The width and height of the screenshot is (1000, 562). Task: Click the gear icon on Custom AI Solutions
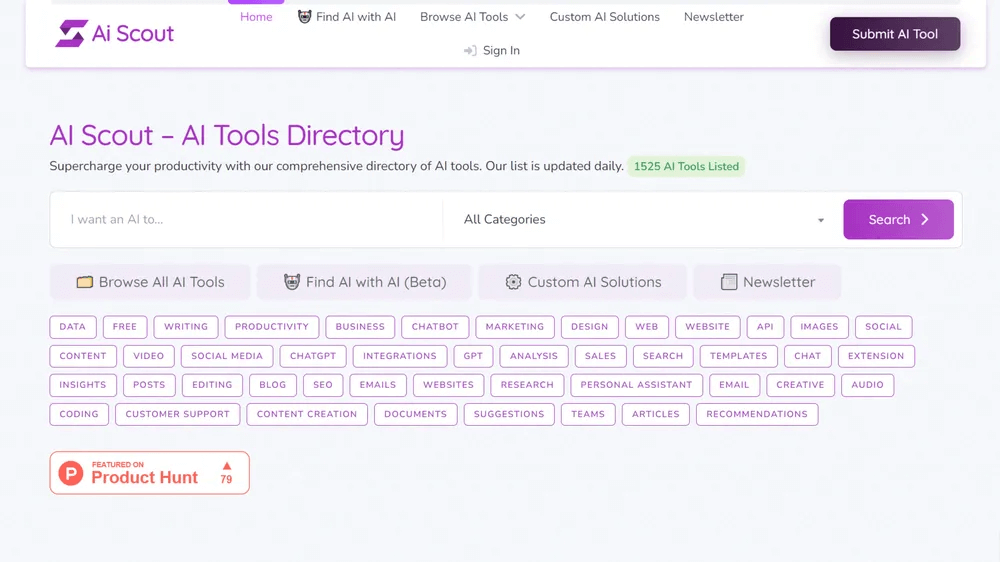513,282
